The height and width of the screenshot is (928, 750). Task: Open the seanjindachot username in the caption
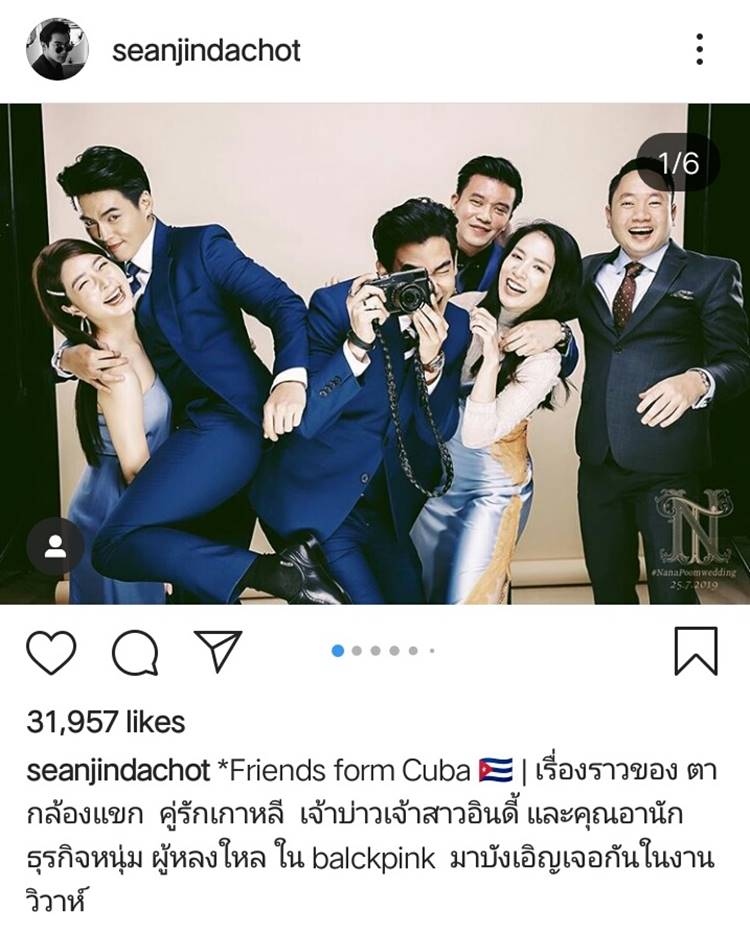(118, 771)
